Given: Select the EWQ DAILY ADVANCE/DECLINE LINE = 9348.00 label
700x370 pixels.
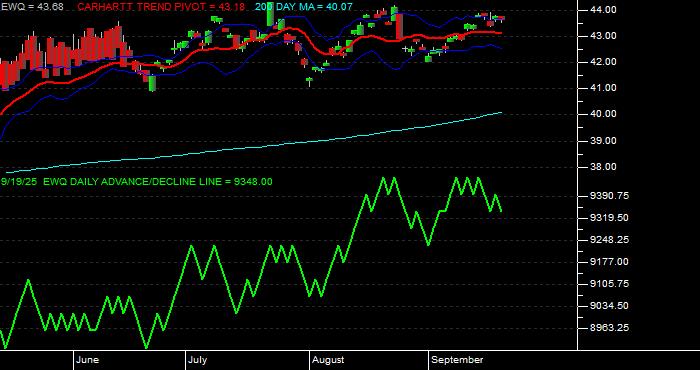Looking at the screenshot, I should click(158, 182).
